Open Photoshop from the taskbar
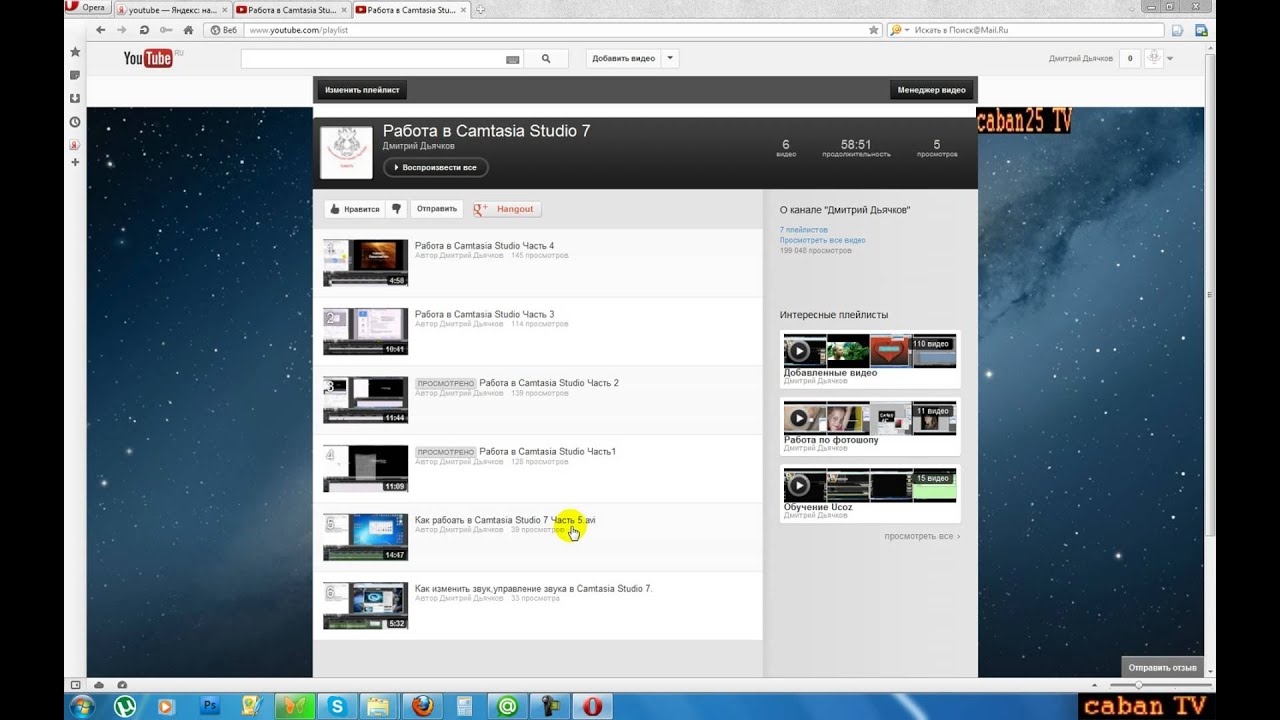This screenshot has width=1280, height=720. point(209,706)
